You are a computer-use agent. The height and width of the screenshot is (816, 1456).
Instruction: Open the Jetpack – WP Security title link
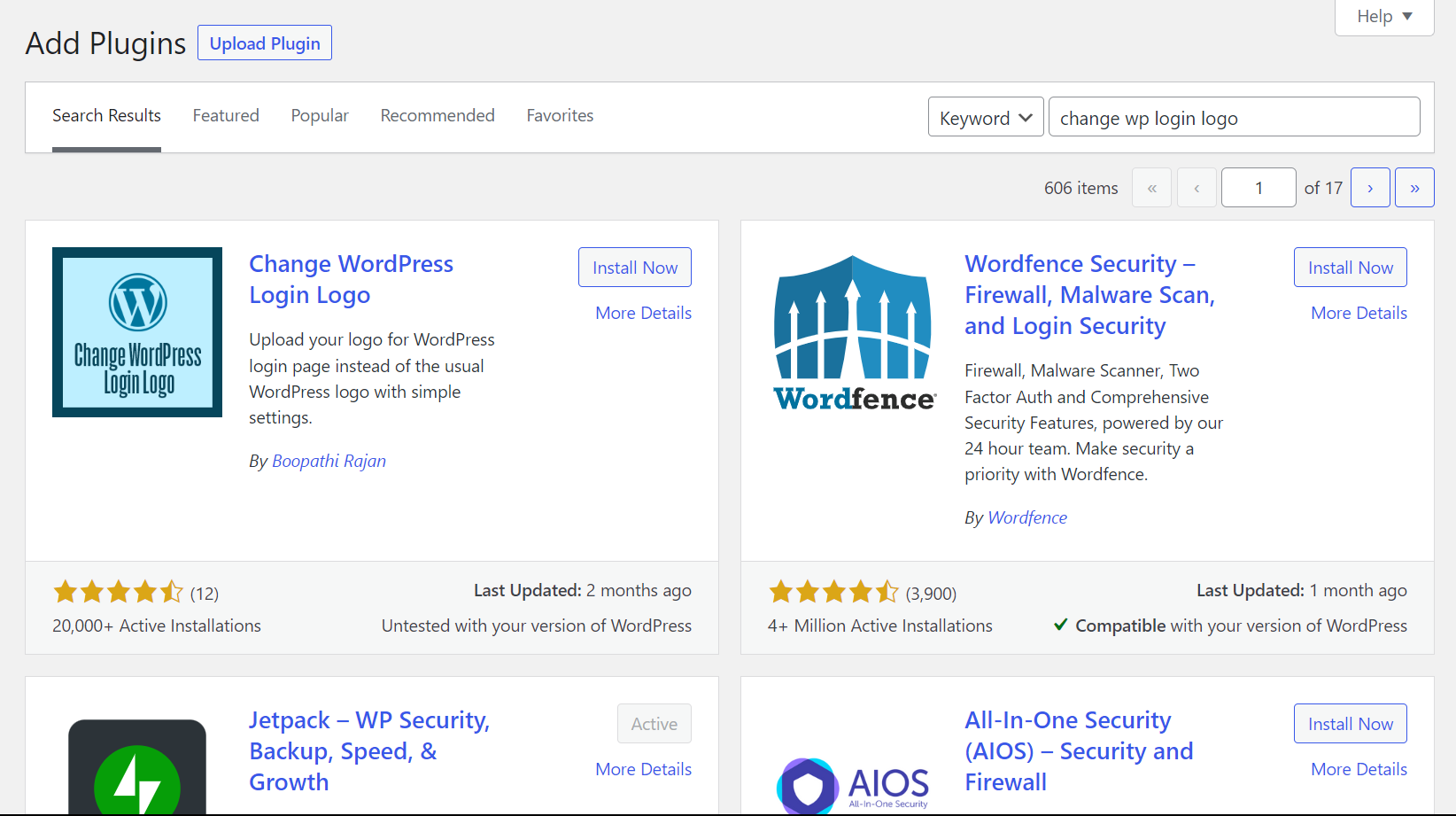tap(369, 751)
